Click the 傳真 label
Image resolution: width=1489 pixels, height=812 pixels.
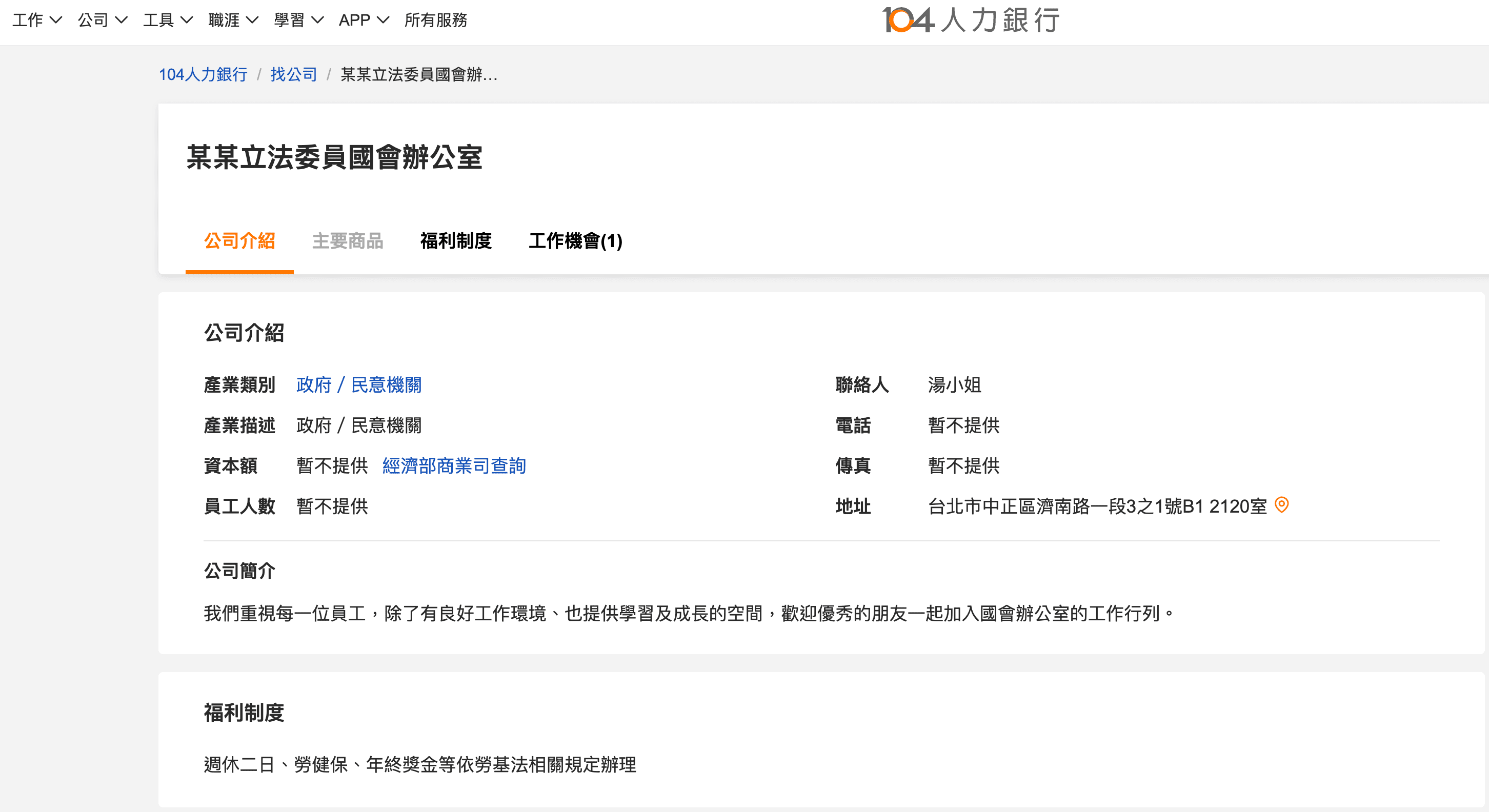click(853, 466)
